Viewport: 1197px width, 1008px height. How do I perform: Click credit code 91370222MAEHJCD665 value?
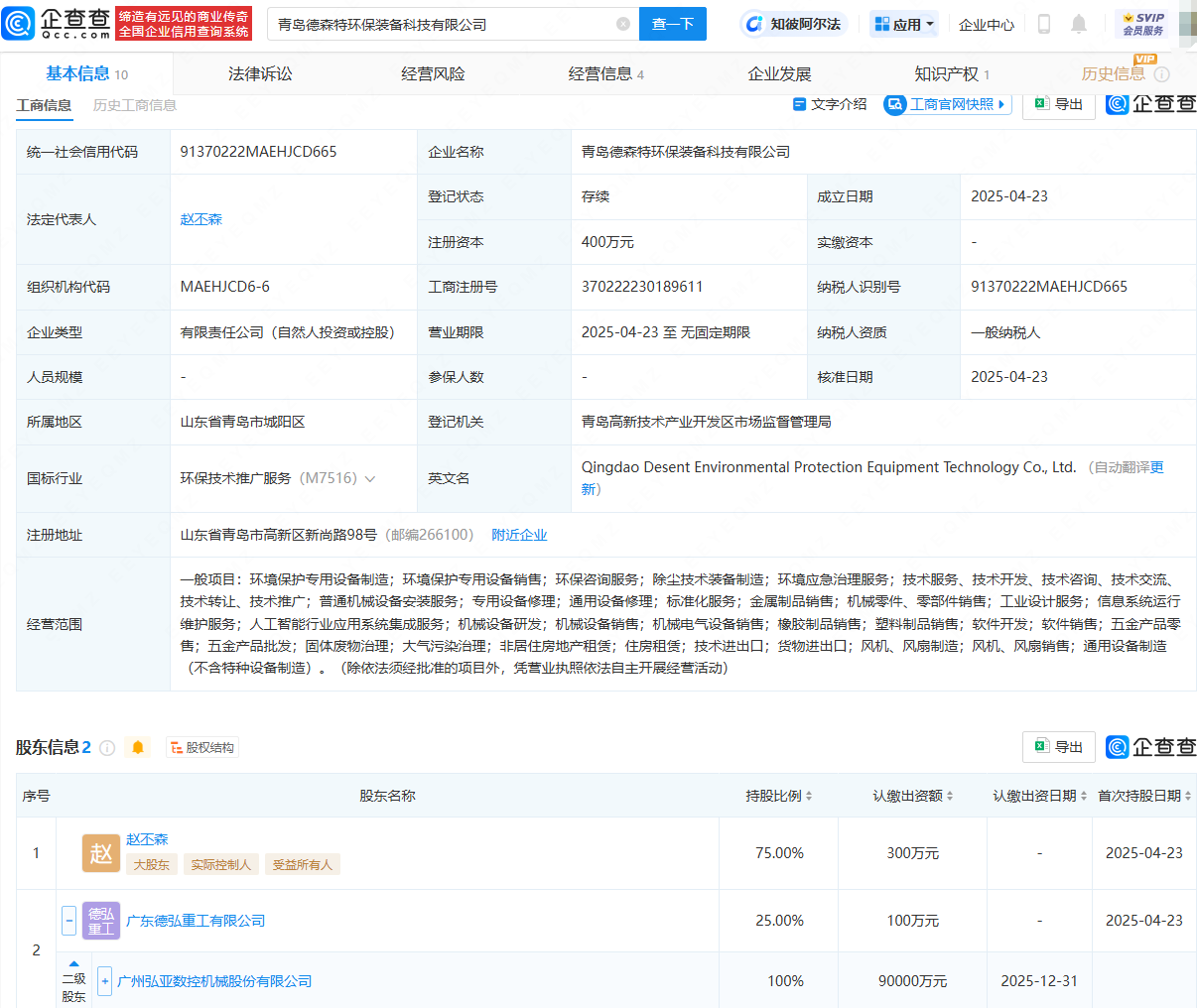click(258, 152)
